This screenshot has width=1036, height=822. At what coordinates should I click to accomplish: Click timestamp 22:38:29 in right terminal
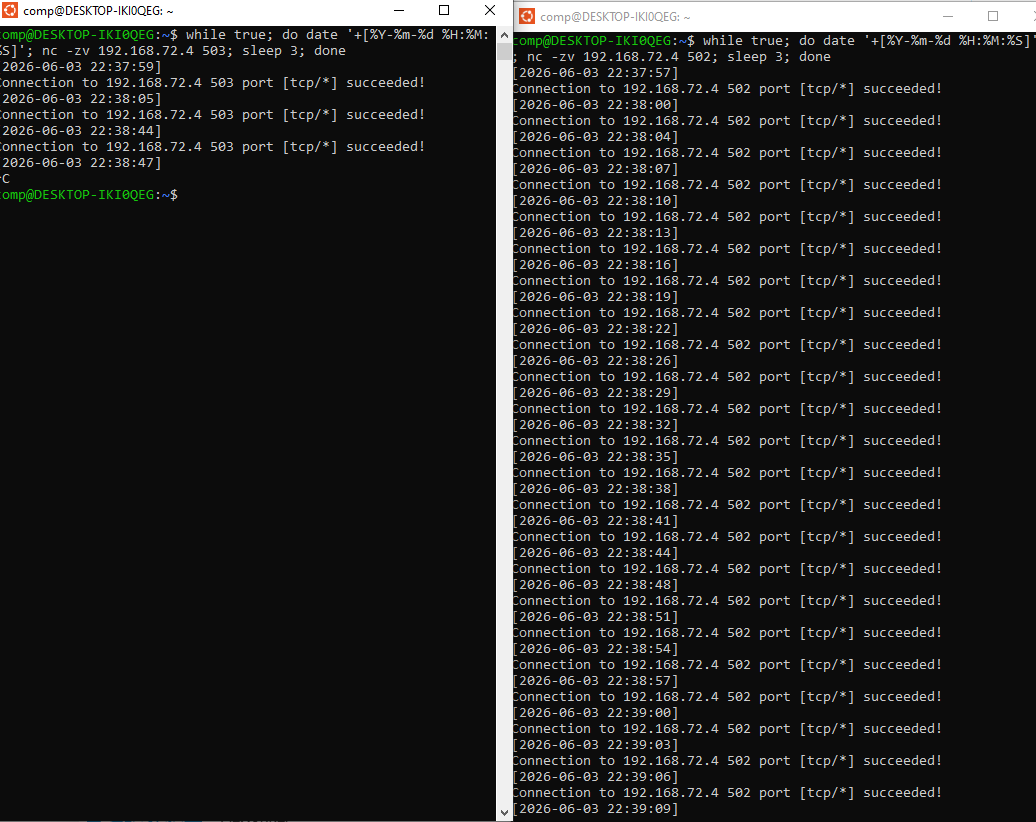click(x=596, y=392)
